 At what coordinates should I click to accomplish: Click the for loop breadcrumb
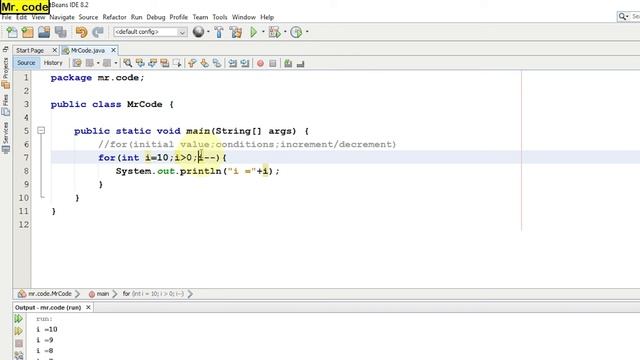pos(153,294)
